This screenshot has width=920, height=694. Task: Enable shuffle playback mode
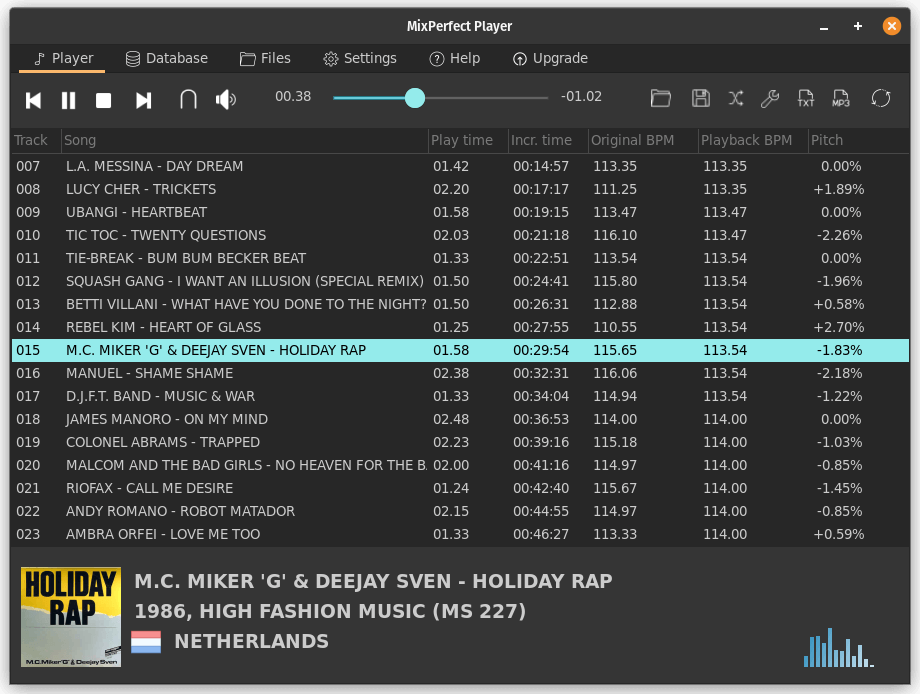[x=736, y=98]
